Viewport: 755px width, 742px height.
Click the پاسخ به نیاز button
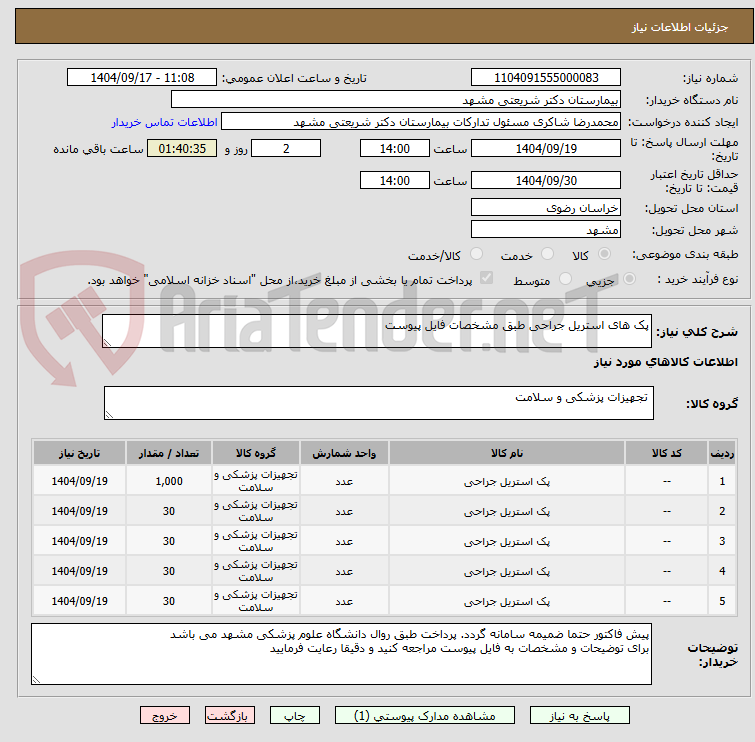click(579, 716)
